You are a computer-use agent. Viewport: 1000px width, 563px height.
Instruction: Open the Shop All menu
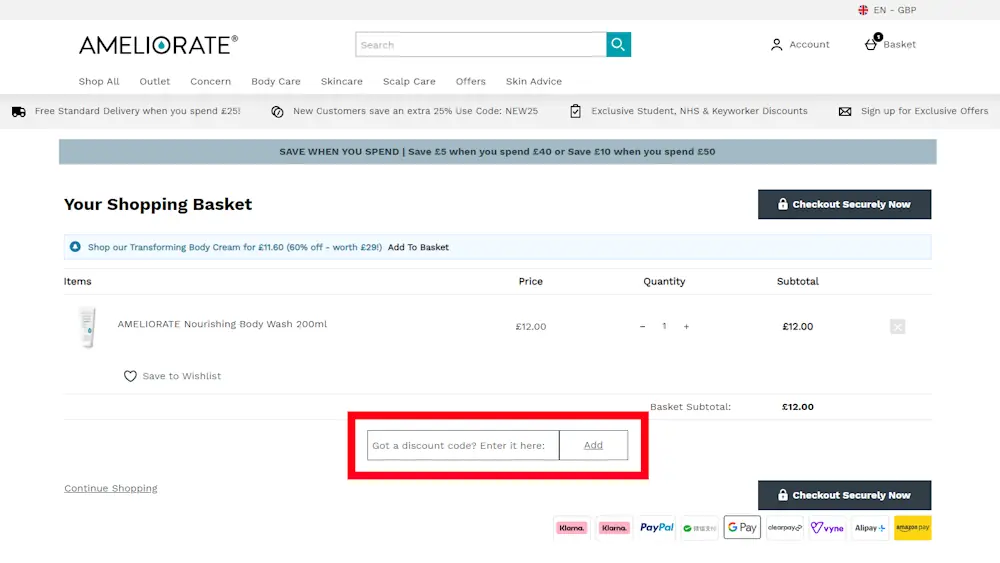[x=99, y=82]
